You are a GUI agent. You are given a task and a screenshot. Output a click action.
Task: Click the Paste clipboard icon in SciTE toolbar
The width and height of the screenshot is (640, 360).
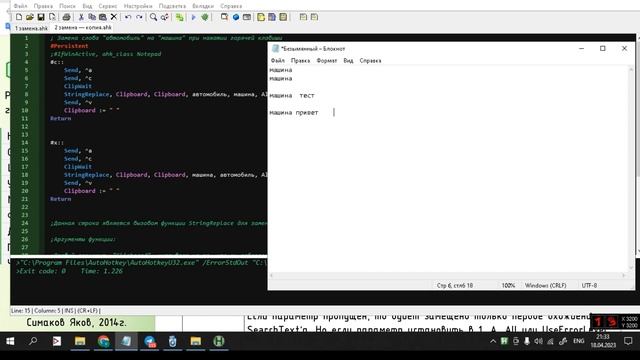(x=103, y=17)
